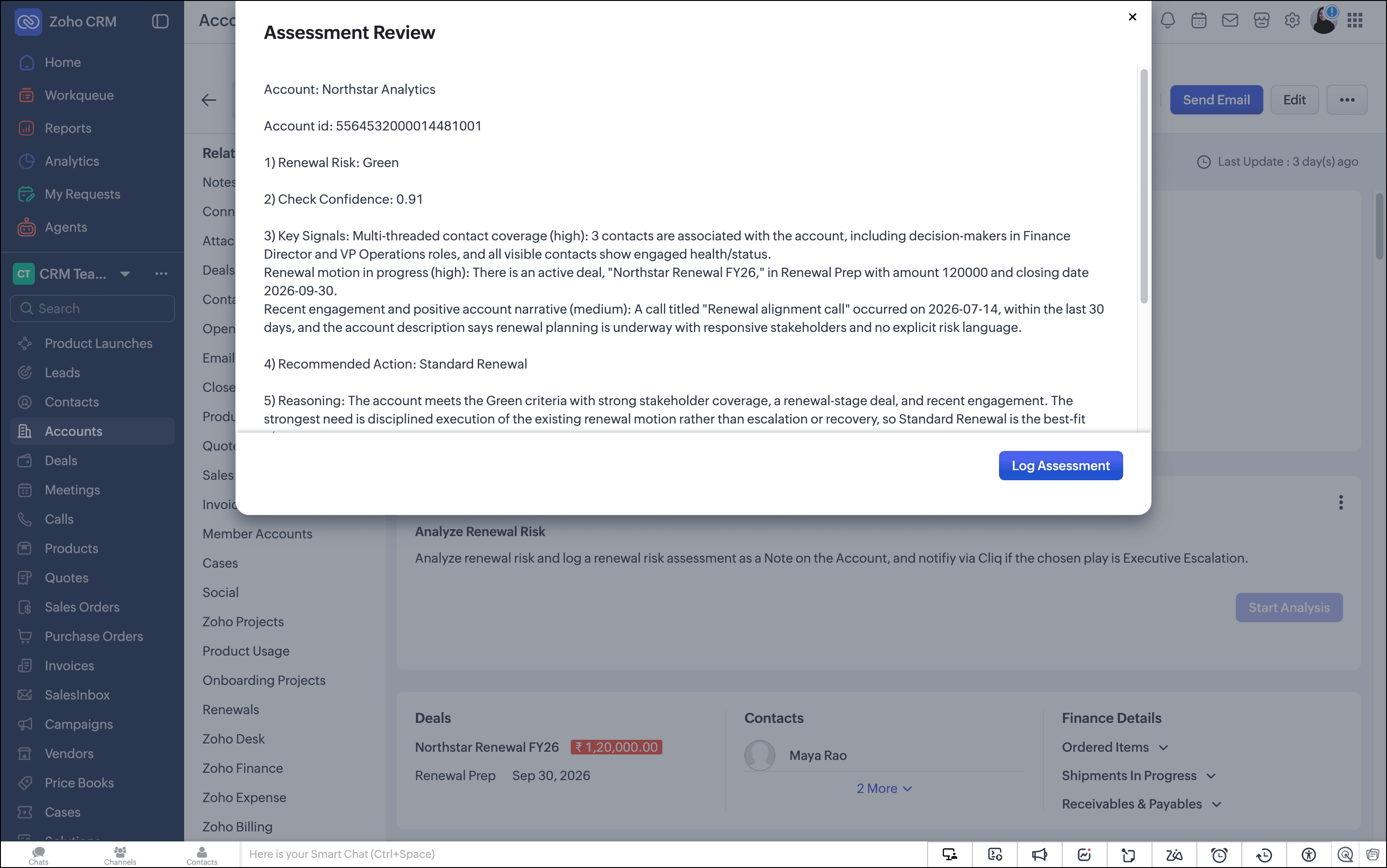Screen dimensions: 1387x868
Task: Click the Edit button
Action: click(x=1294, y=100)
